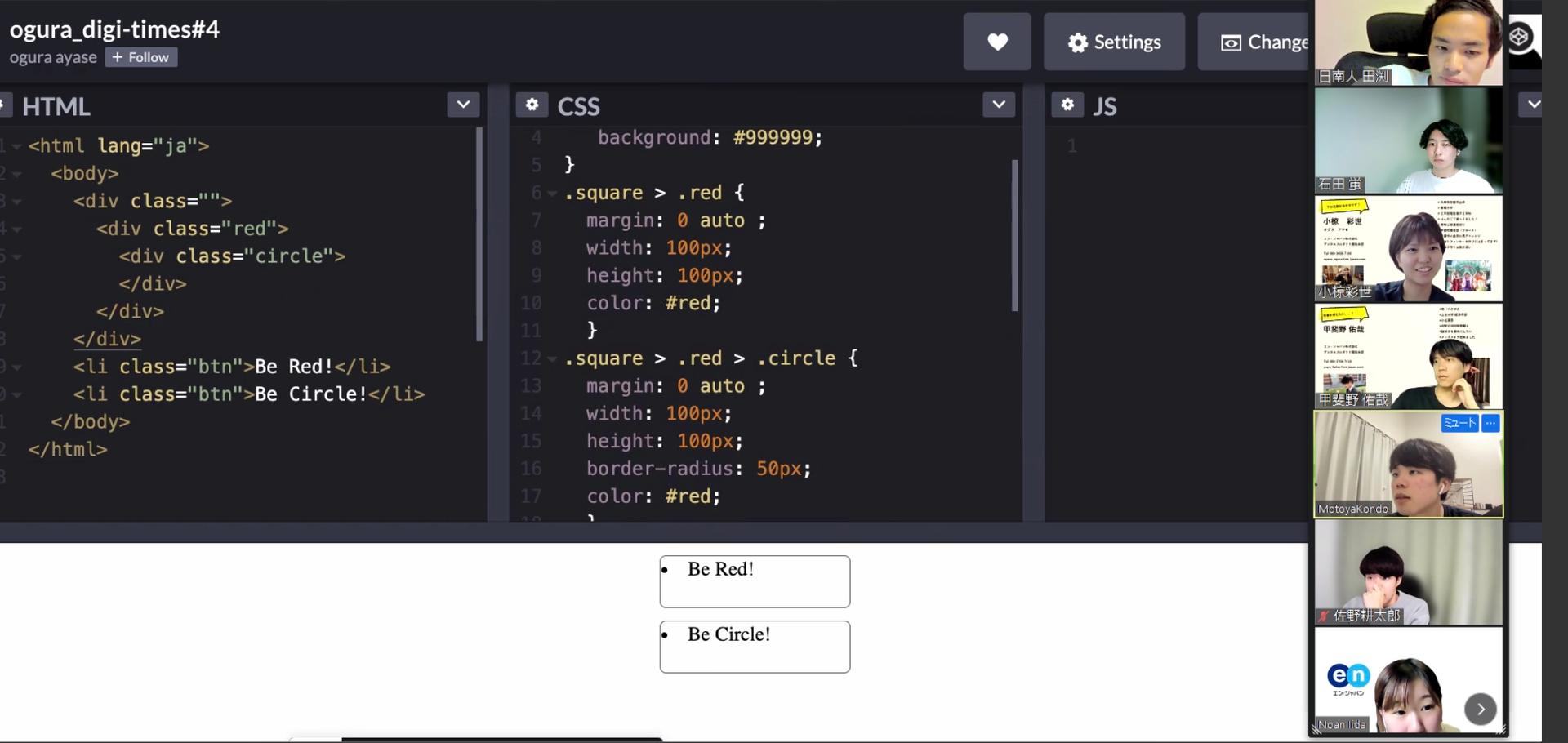This screenshot has width=1568, height=743.
Task: Select 小椋彩世's video thumbnail
Action: 1408,249
